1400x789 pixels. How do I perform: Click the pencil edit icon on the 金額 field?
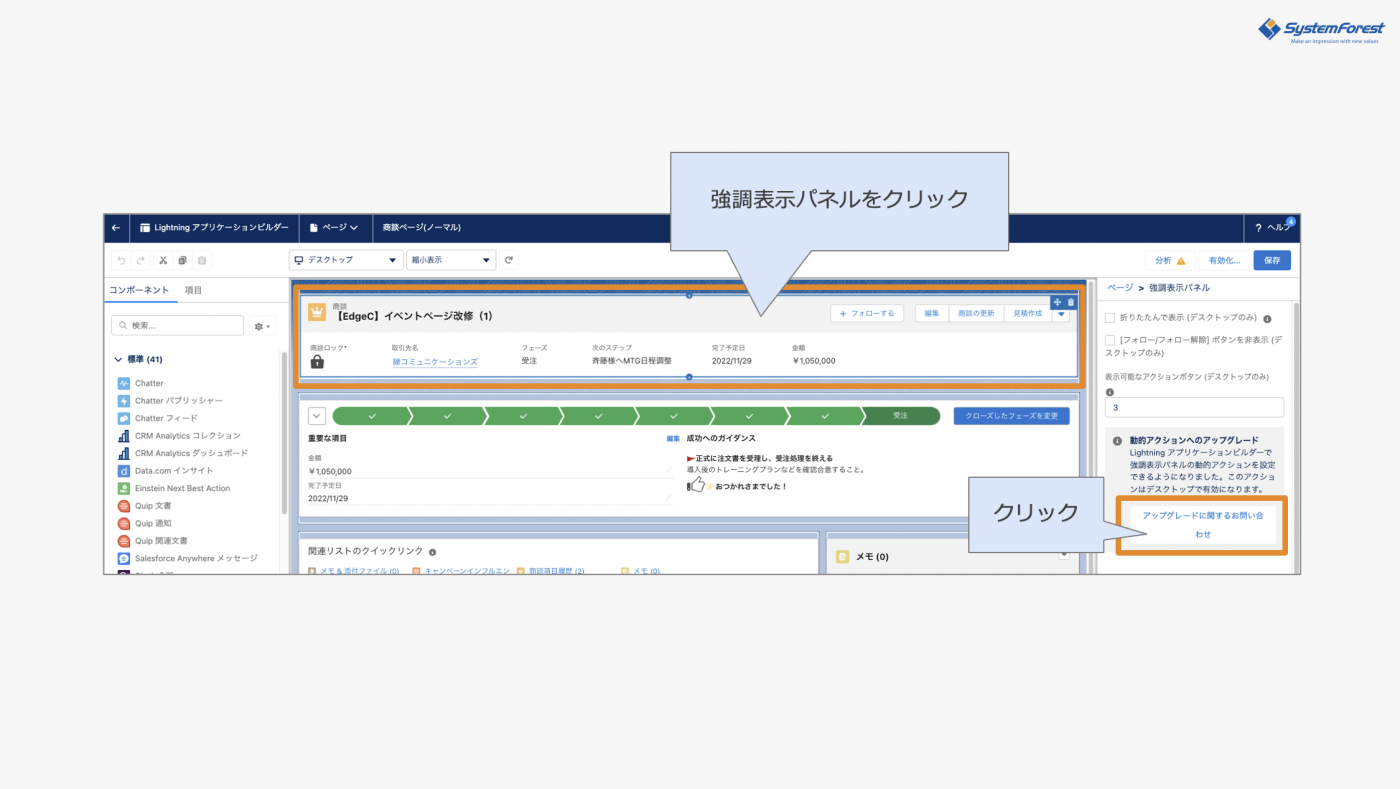[668, 470]
